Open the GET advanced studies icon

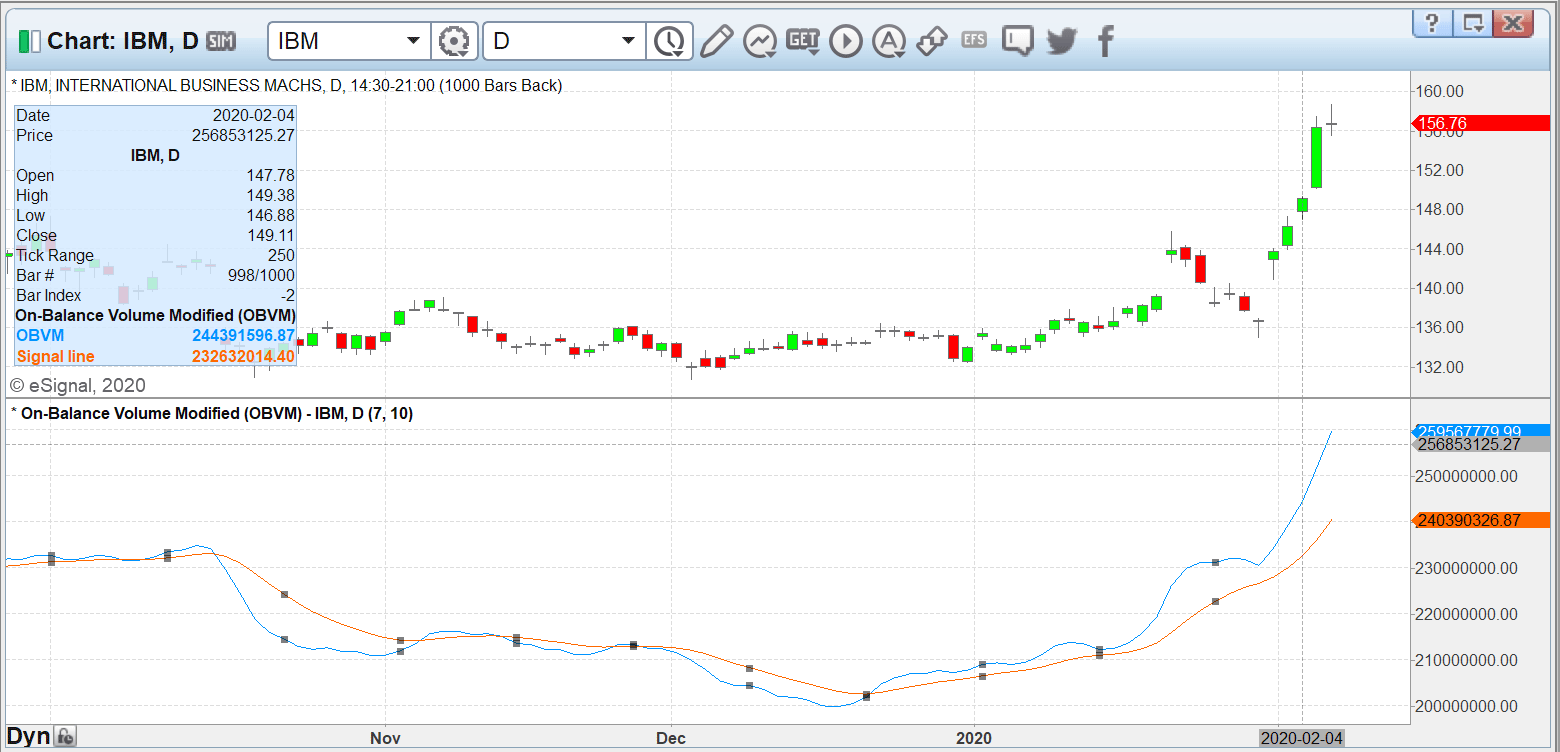pos(803,41)
